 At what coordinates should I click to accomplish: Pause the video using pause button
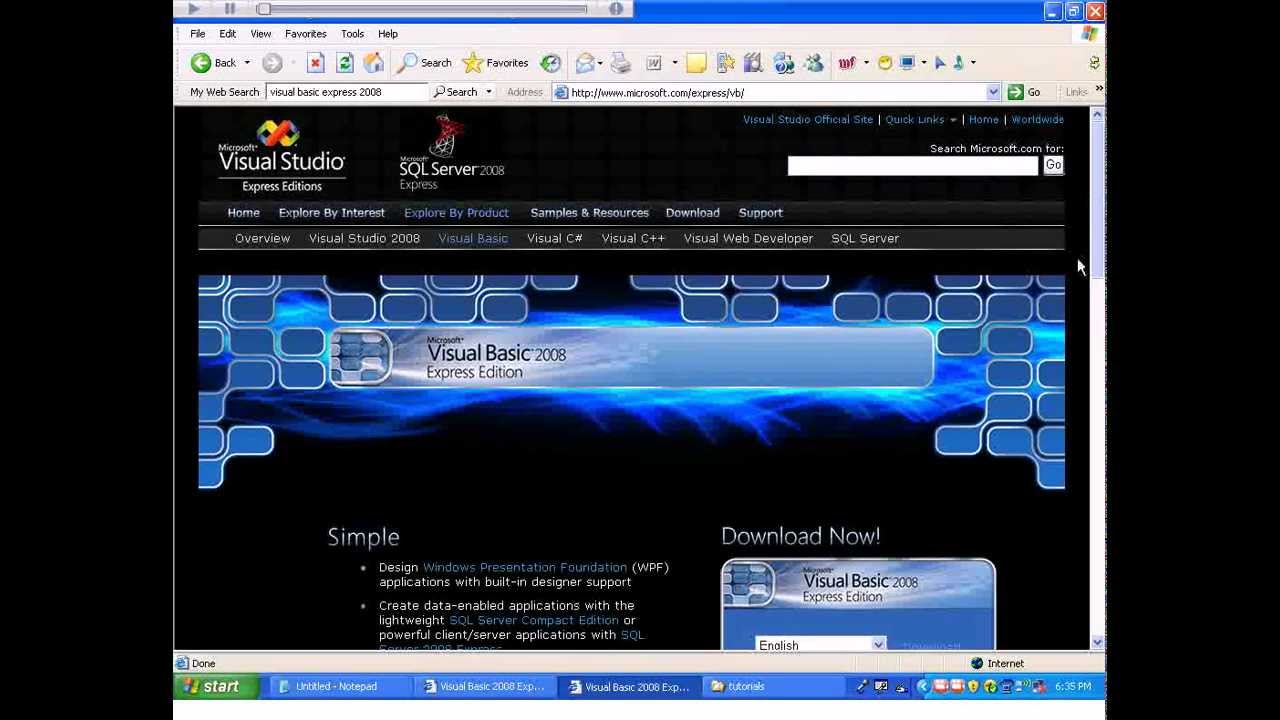point(229,9)
